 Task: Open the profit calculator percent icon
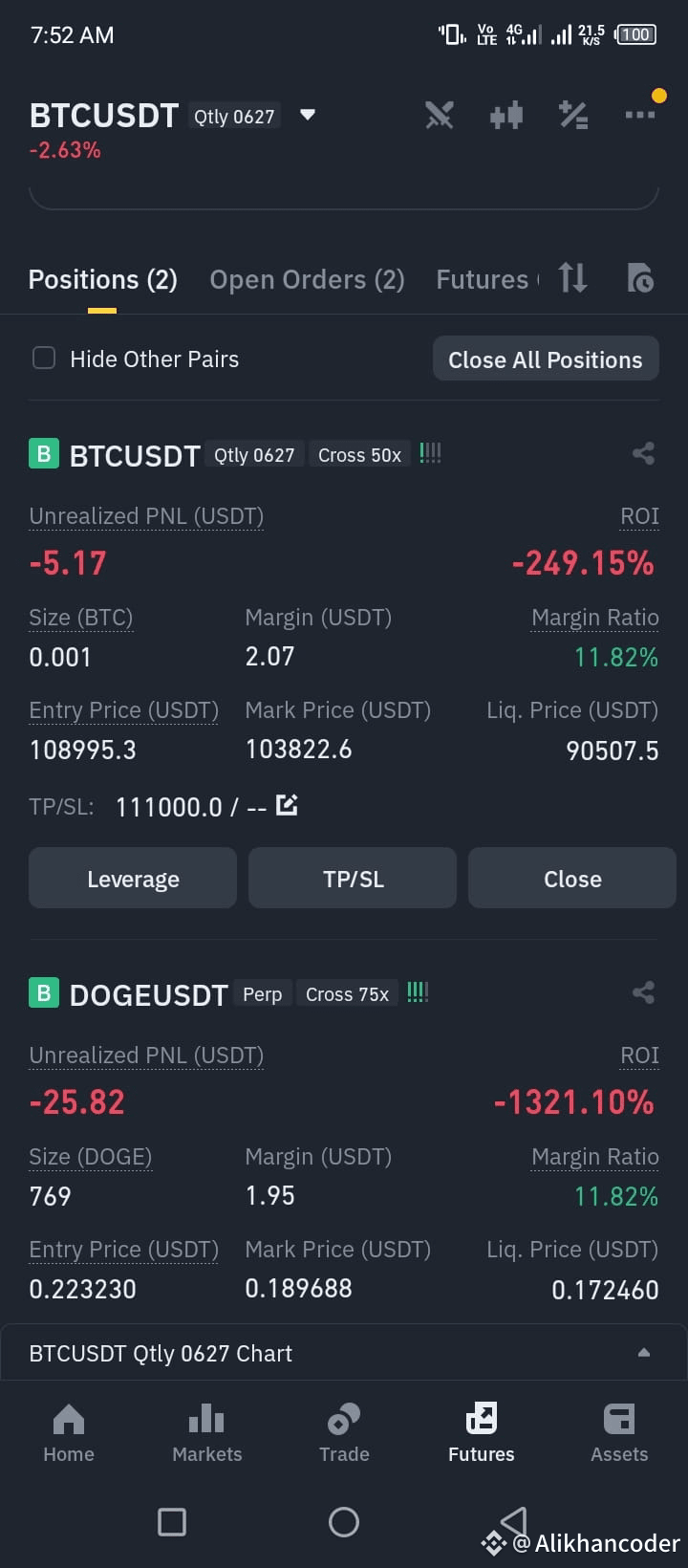click(x=573, y=116)
